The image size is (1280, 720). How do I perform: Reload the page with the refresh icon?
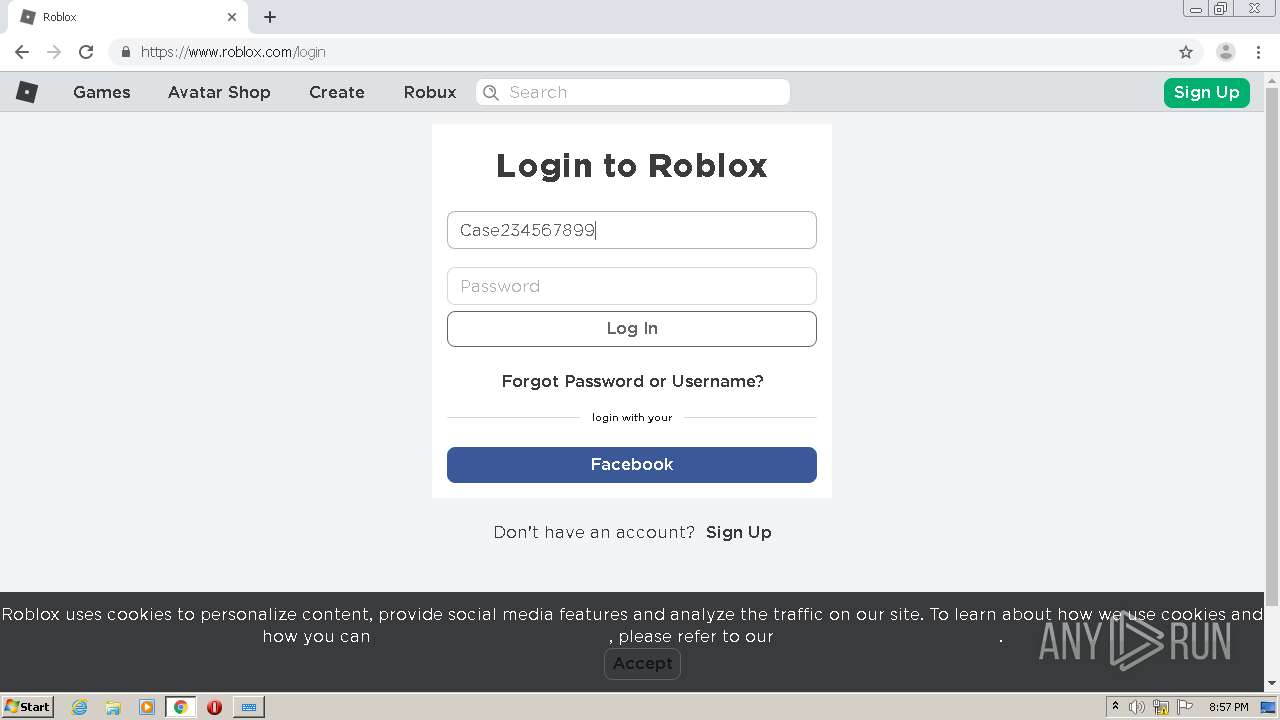point(86,52)
